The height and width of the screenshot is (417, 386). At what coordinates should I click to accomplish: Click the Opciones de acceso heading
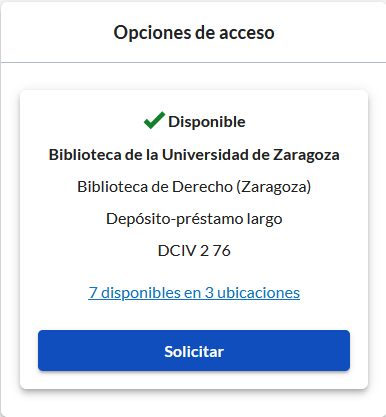pyautogui.click(x=194, y=33)
